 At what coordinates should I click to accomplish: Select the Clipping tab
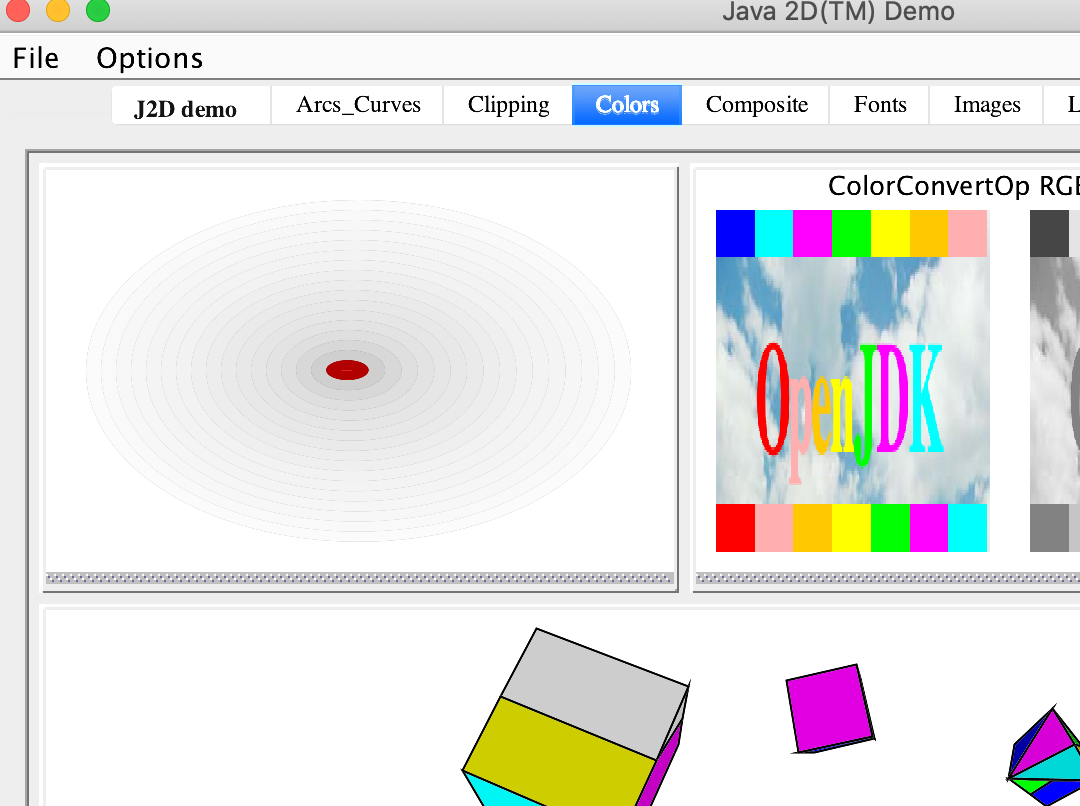508,105
